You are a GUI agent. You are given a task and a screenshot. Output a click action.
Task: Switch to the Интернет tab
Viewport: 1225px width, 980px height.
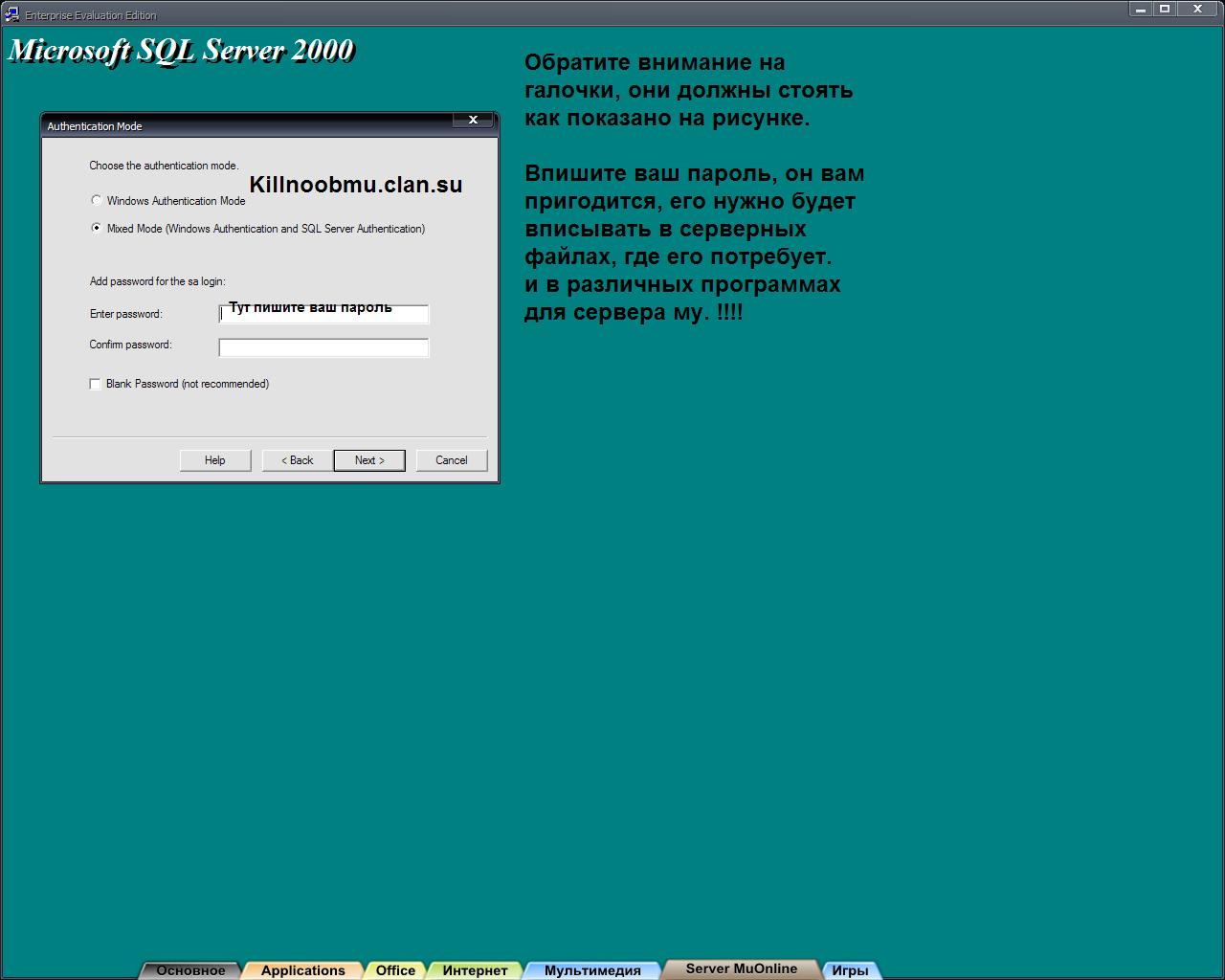pyautogui.click(x=475, y=970)
